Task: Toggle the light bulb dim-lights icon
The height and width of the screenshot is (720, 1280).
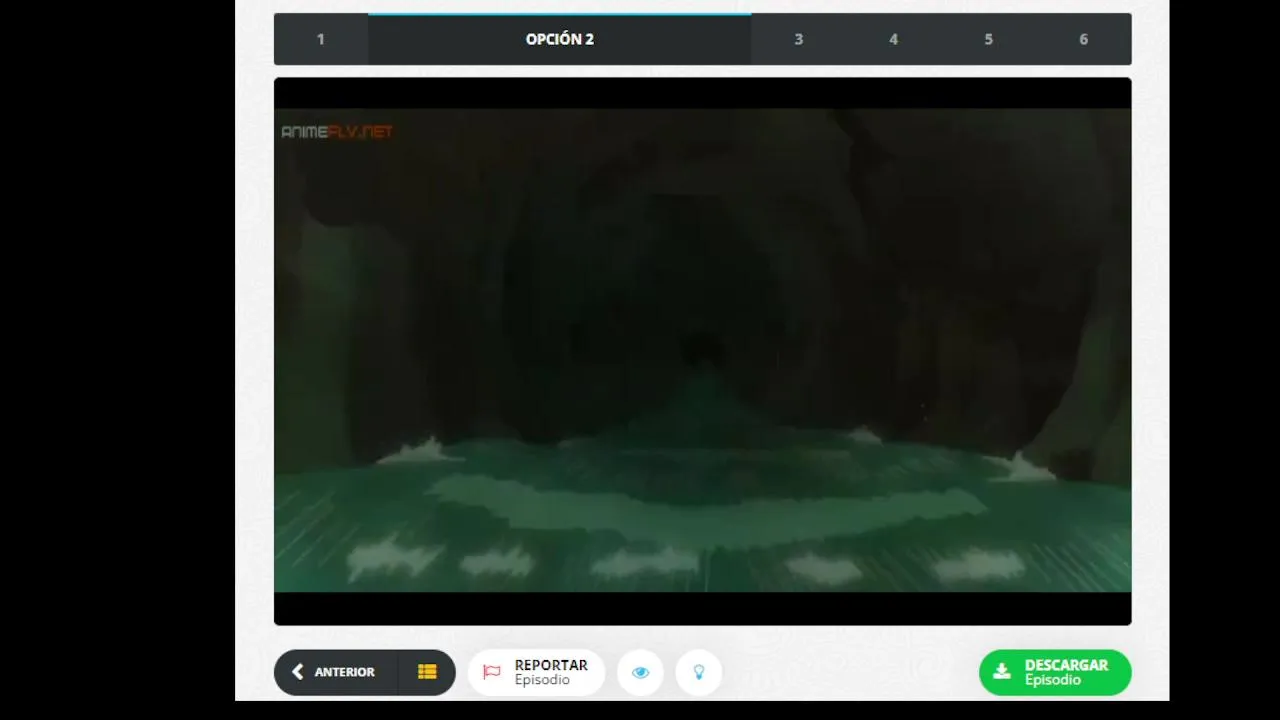Action: click(x=699, y=672)
